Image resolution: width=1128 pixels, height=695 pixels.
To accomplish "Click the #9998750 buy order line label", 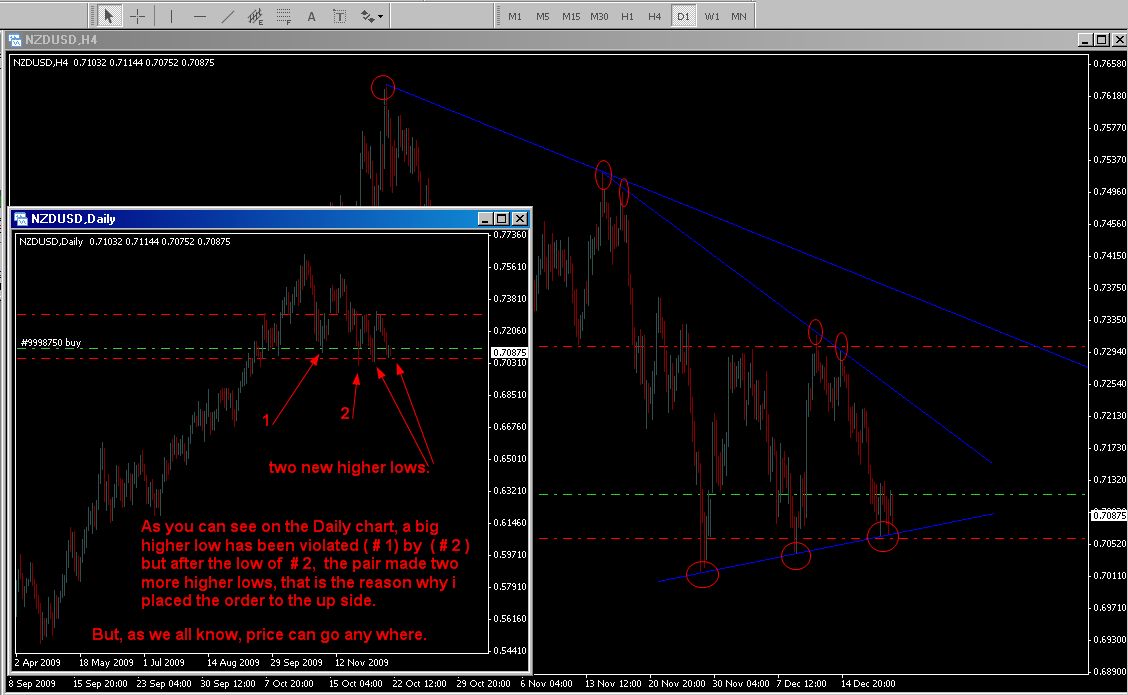I will (x=50, y=343).
